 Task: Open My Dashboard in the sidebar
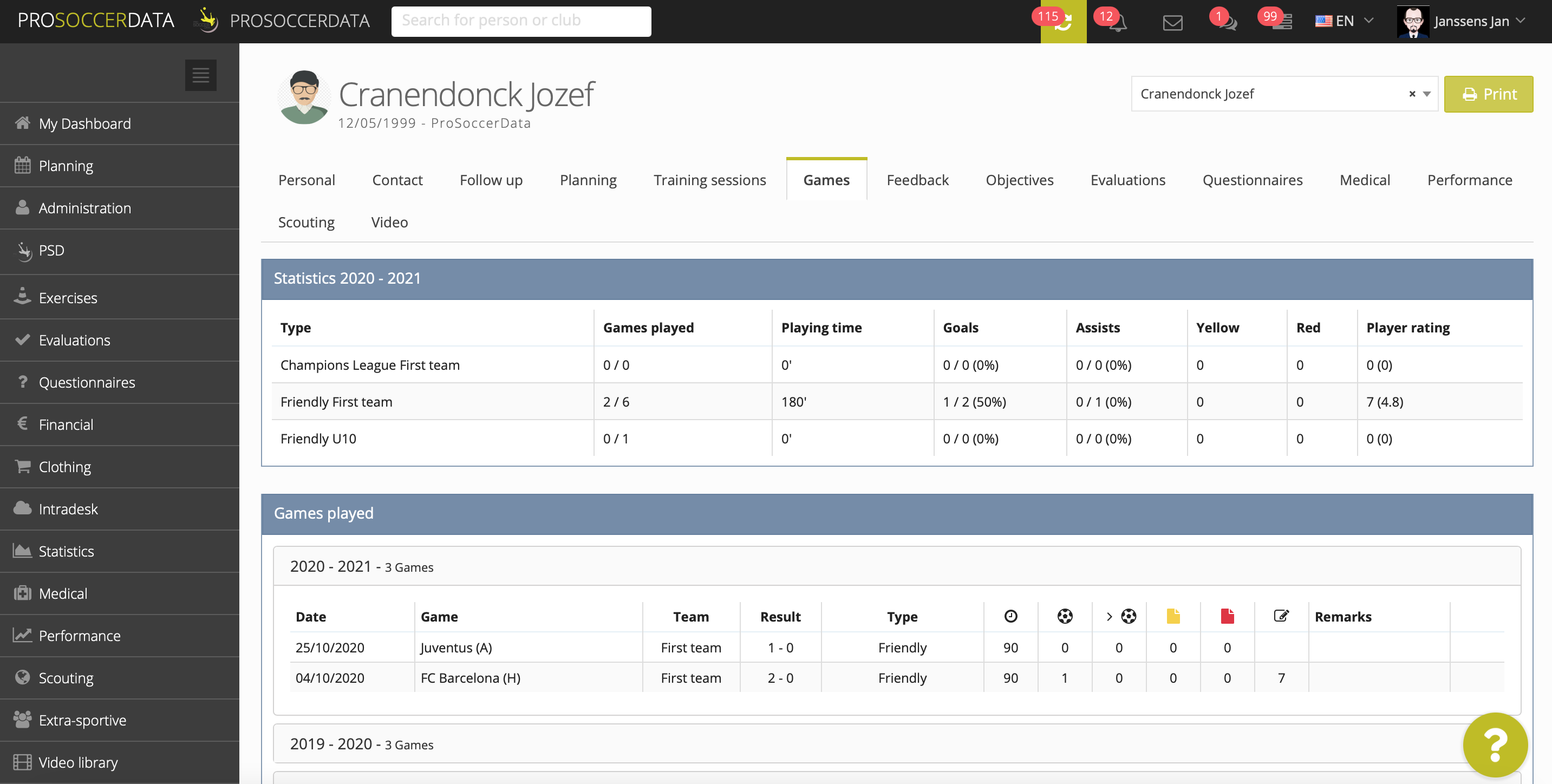click(x=119, y=123)
